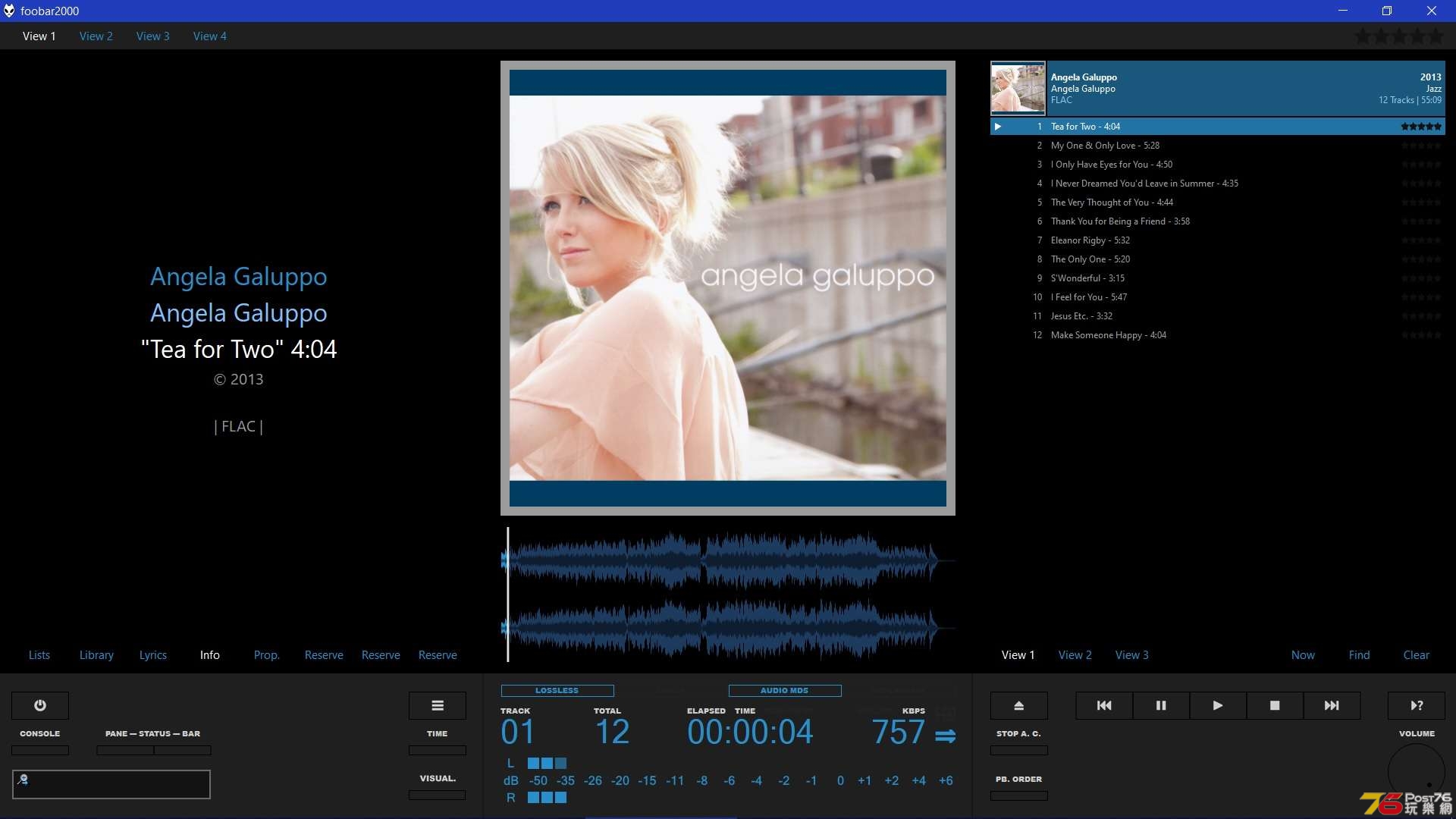Click the LOSSLESS indicator
The width and height of the screenshot is (1456, 819).
[557, 691]
